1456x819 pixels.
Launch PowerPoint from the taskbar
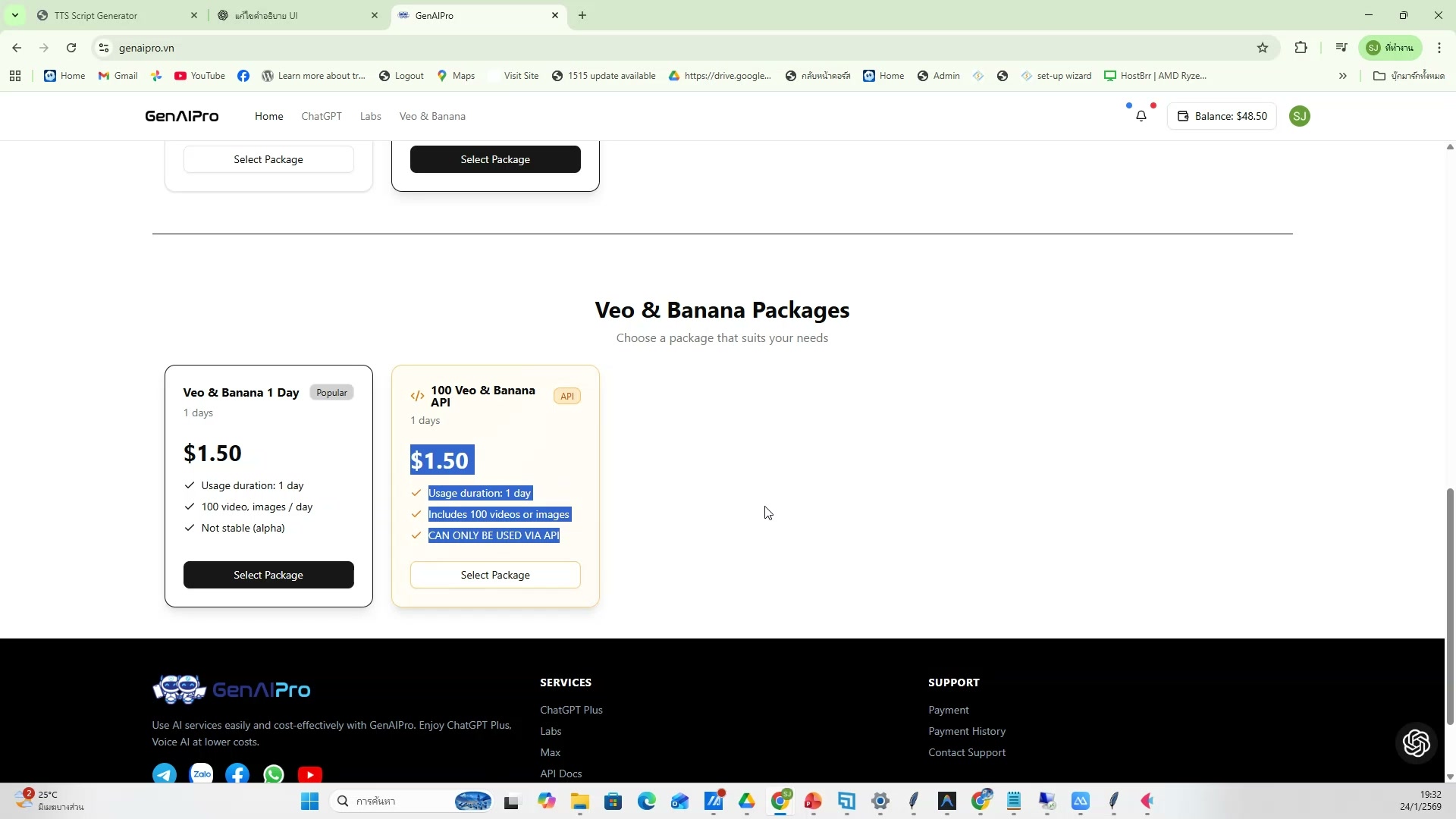tap(812, 801)
